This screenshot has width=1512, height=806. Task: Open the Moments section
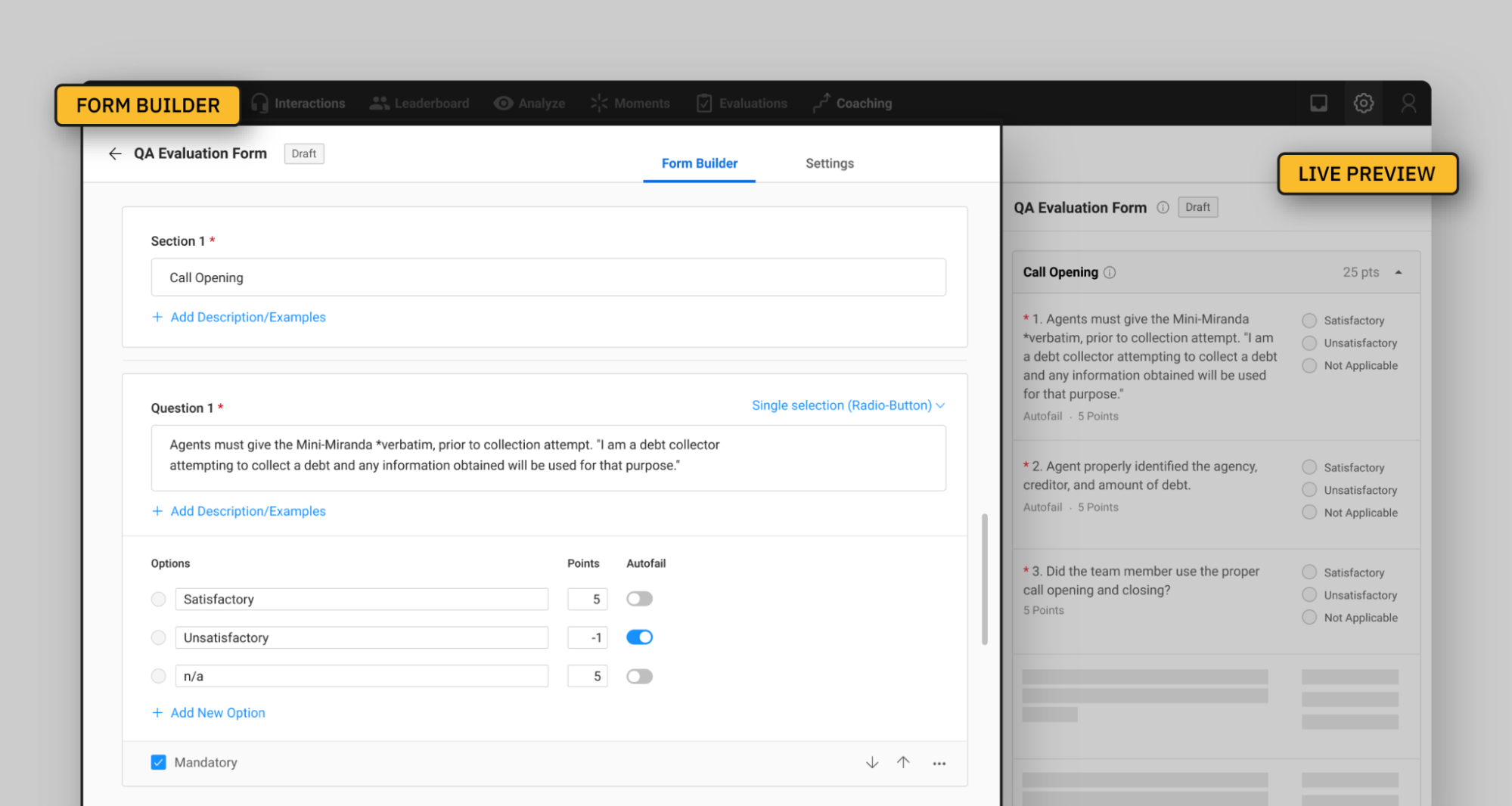click(x=630, y=104)
